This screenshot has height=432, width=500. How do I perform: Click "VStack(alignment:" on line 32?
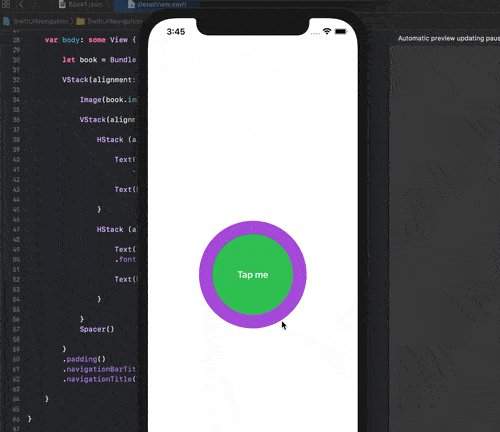coord(99,80)
